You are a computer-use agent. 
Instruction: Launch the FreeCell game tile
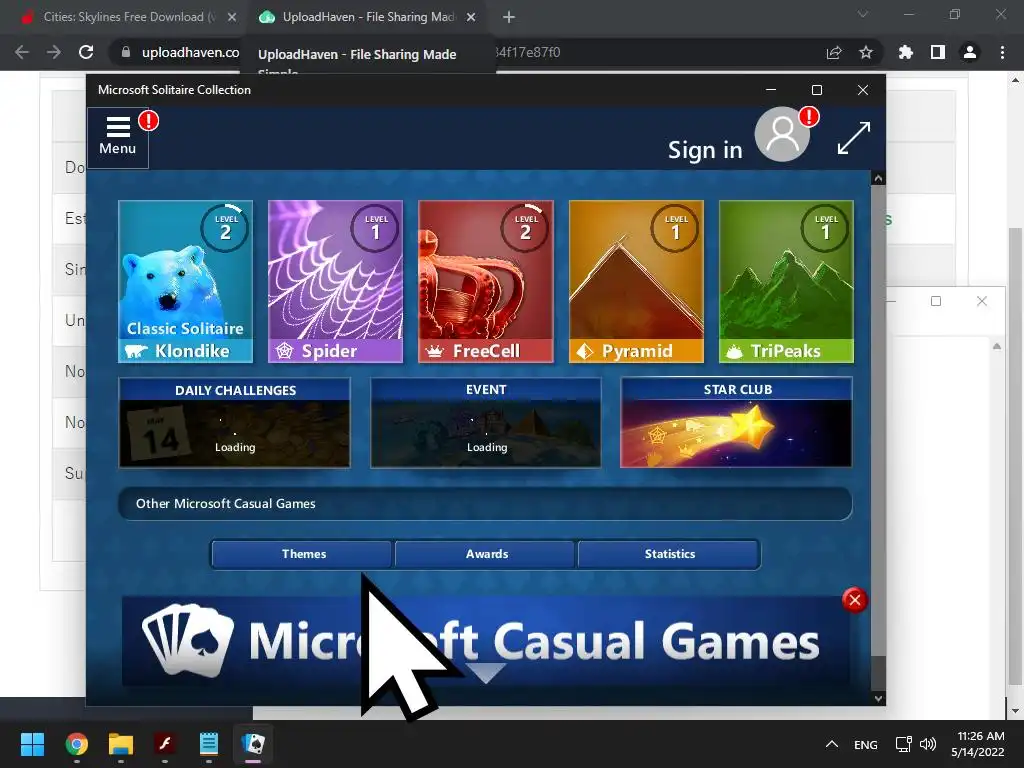(486, 281)
